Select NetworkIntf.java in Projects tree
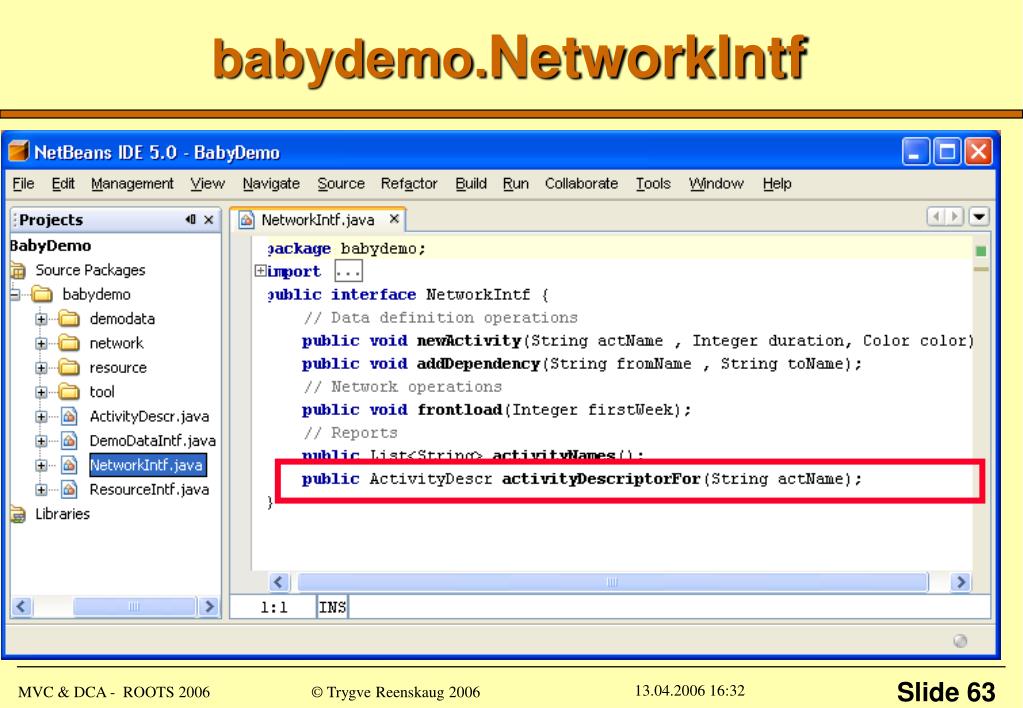This screenshot has height=708, width=1023. 147,465
